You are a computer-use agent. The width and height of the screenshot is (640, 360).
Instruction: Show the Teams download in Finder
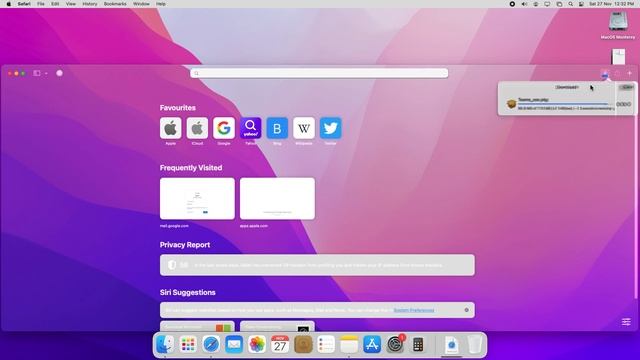click(x=628, y=104)
